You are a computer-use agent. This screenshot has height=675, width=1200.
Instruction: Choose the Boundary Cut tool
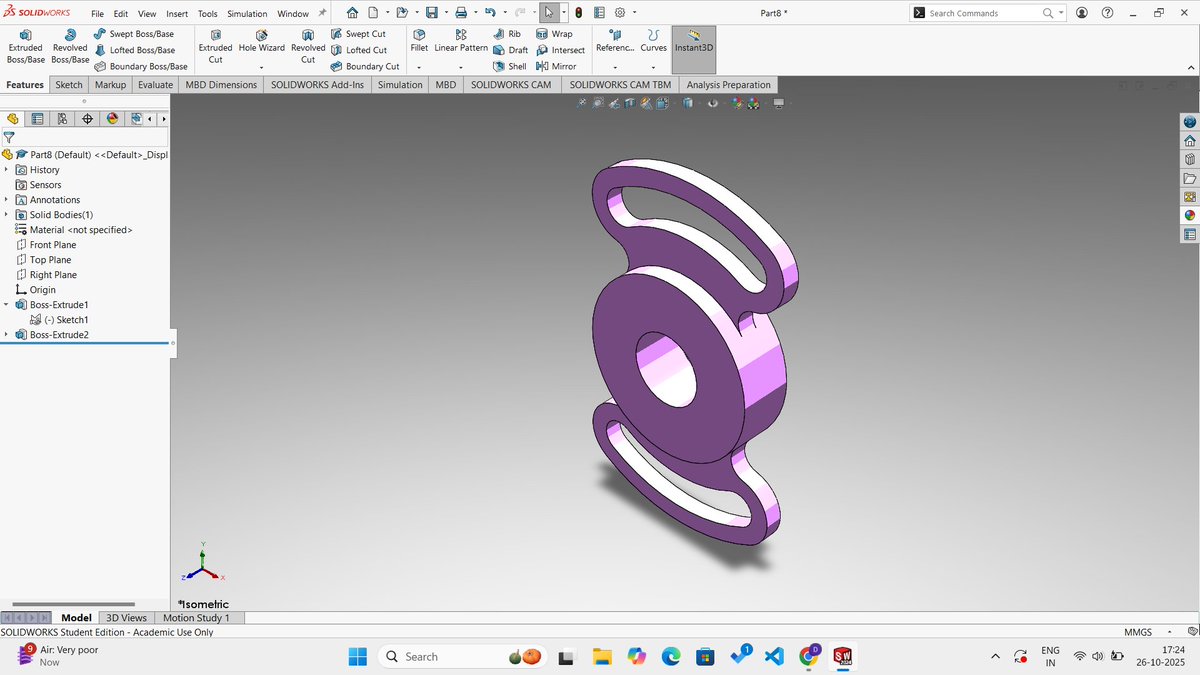[364, 66]
